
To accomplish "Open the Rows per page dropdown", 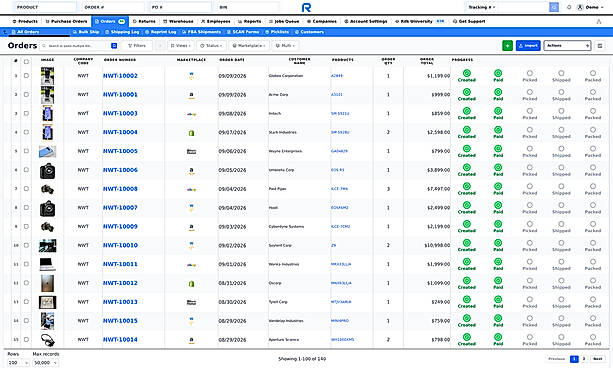I will tap(18, 363).
